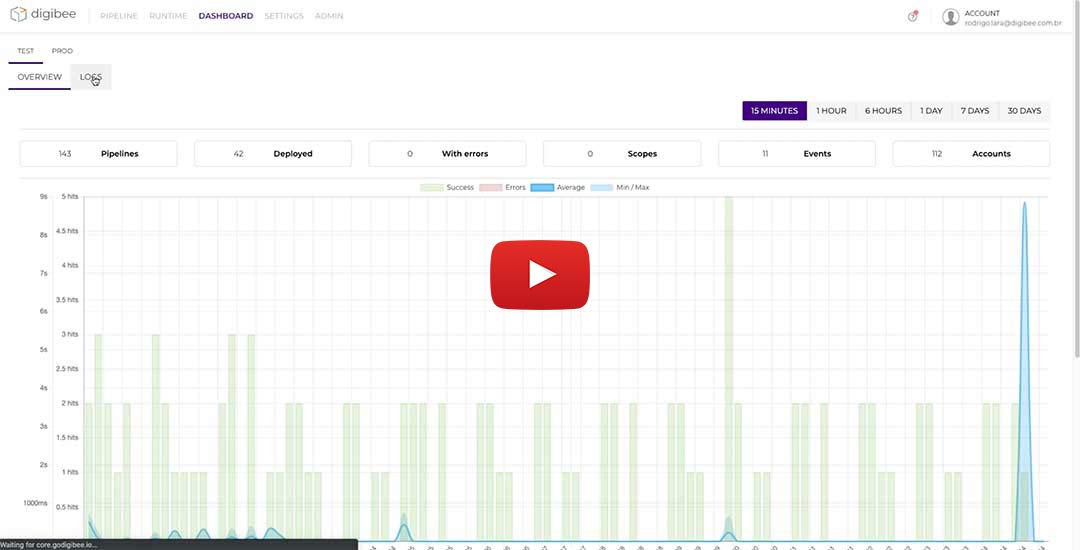
Task: Open the RUNTIME menu
Action: (x=168, y=16)
